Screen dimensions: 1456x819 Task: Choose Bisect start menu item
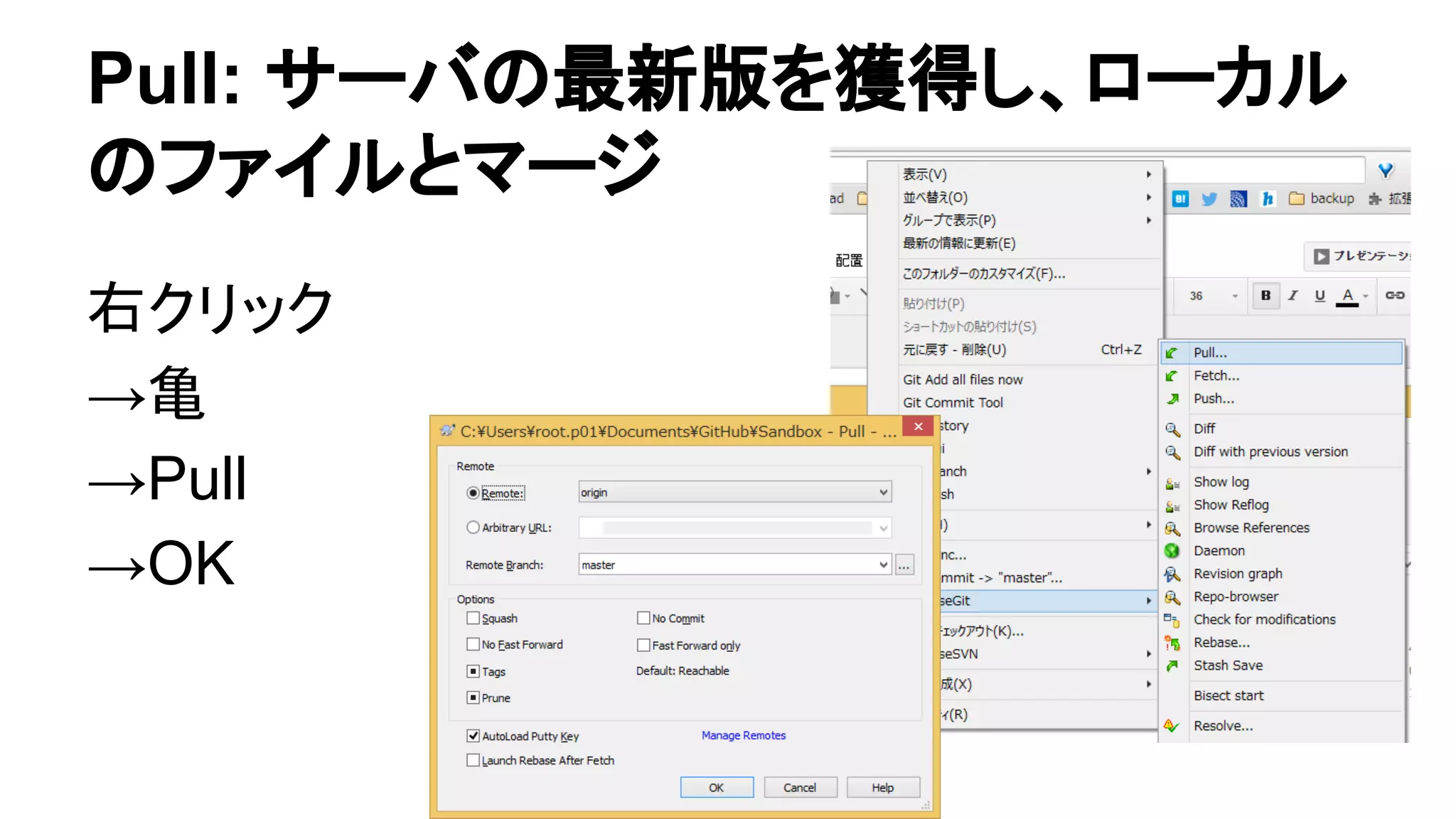click(1281, 695)
